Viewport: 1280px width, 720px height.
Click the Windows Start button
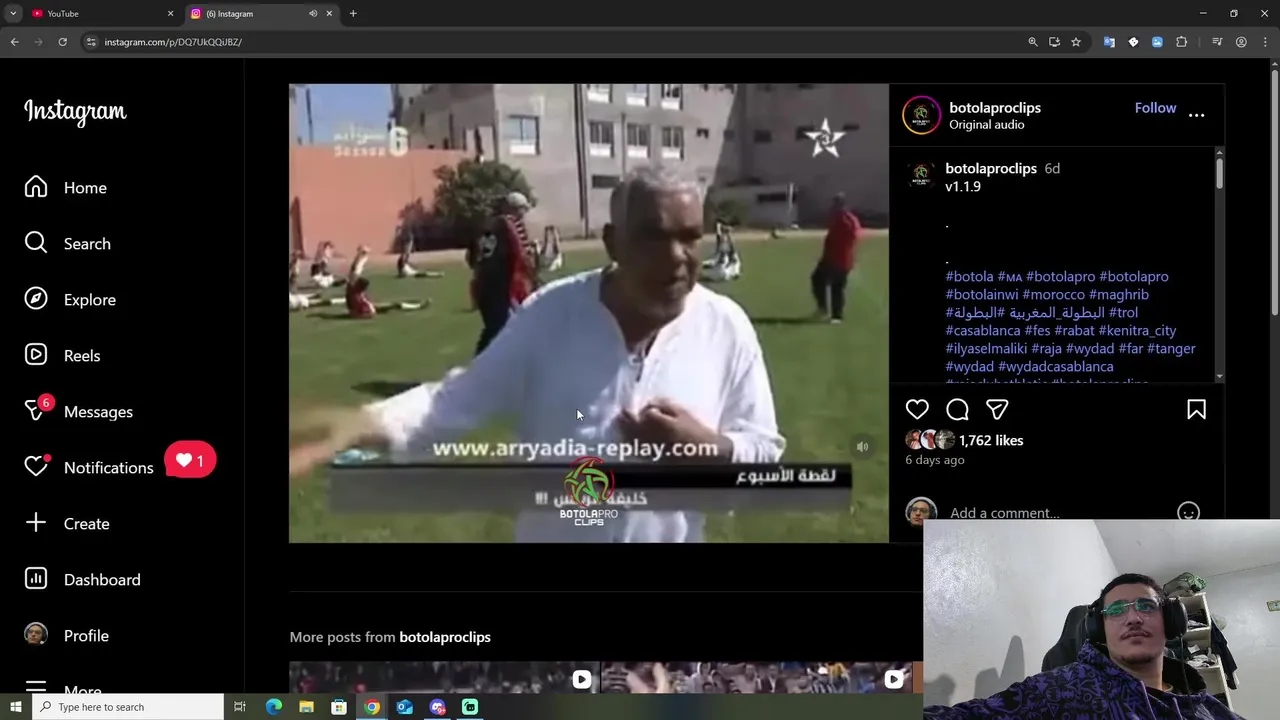coord(15,707)
